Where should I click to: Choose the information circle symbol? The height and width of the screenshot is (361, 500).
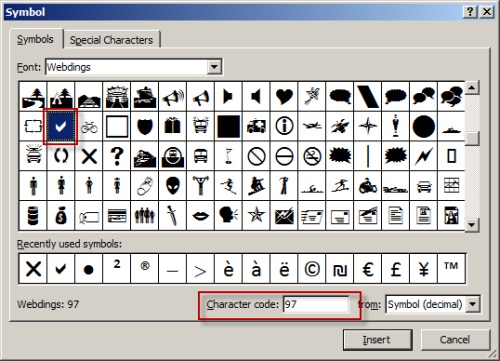click(x=284, y=126)
